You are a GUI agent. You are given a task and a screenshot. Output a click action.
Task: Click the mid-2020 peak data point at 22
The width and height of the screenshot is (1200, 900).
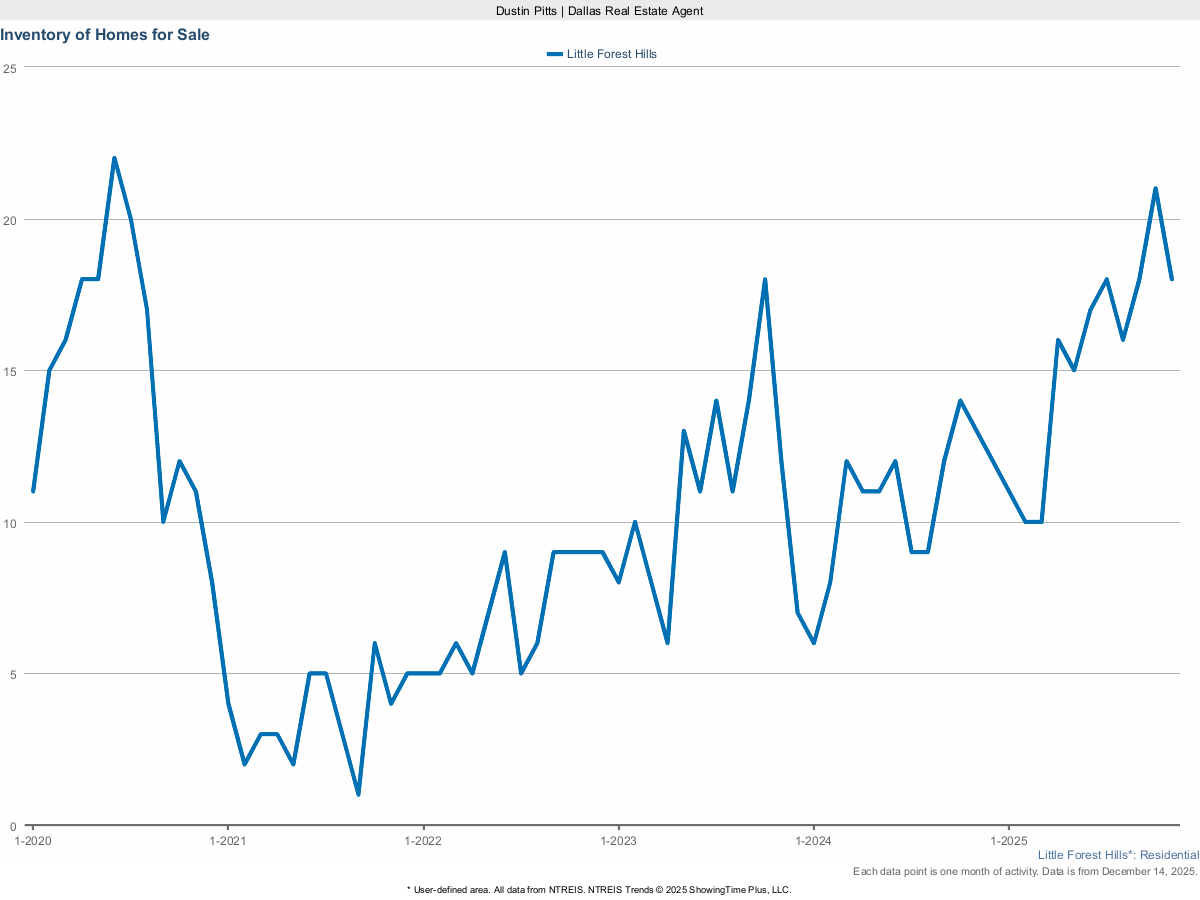click(114, 158)
